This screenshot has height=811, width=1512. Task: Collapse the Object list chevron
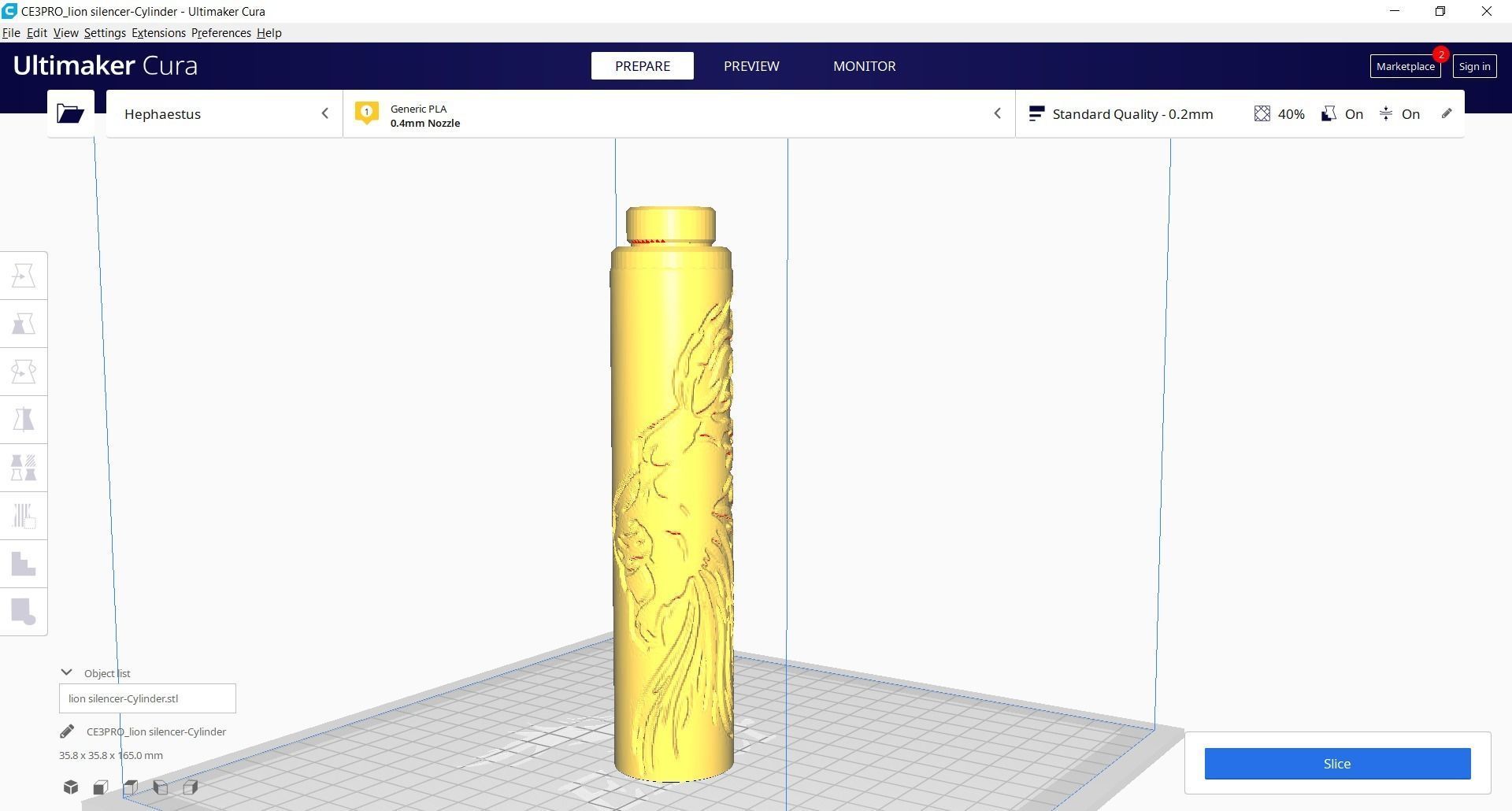pos(66,672)
